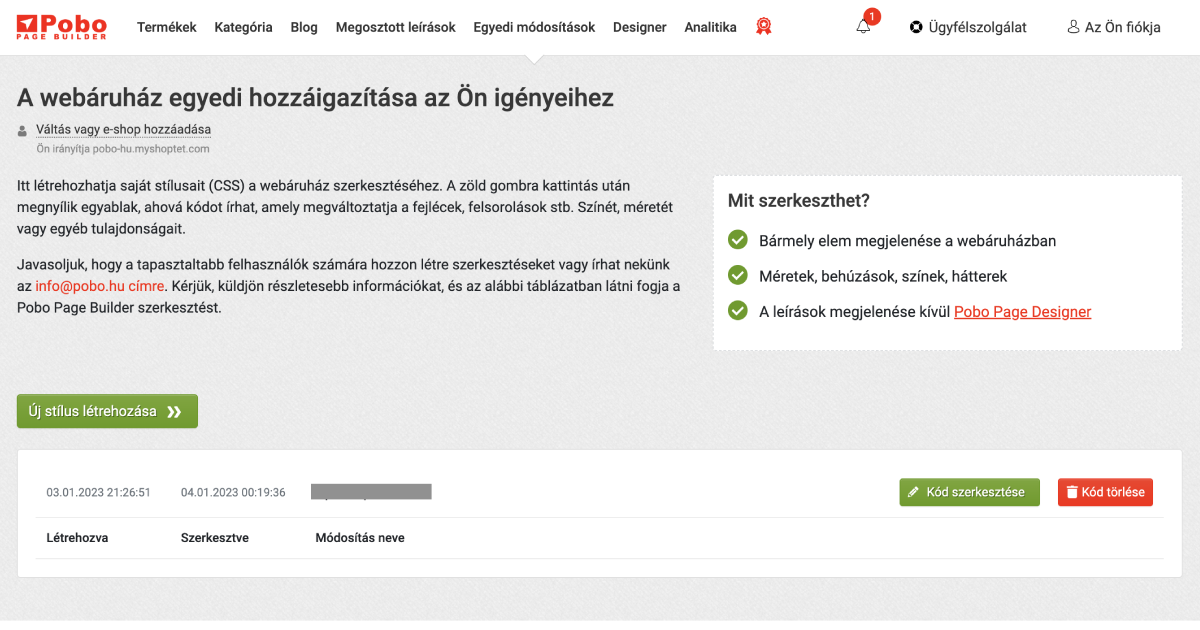Screen dimensions: 1200x630
Task: Click the pobo-hu.myshoptet.com shop address text
Action: point(151,149)
